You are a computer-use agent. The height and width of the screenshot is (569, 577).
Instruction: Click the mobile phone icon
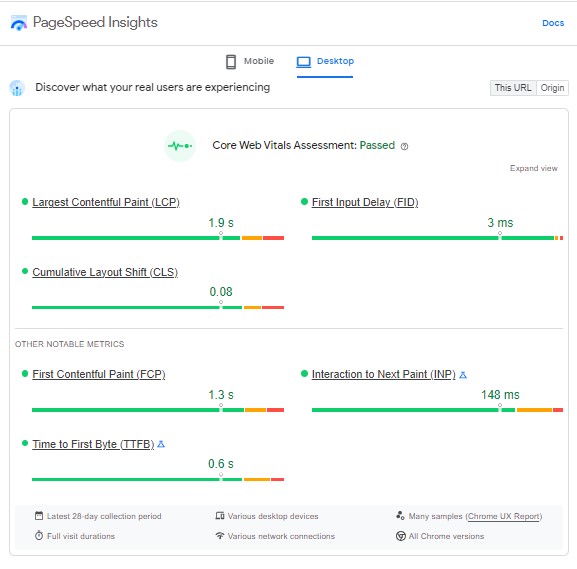coord(231,61)
